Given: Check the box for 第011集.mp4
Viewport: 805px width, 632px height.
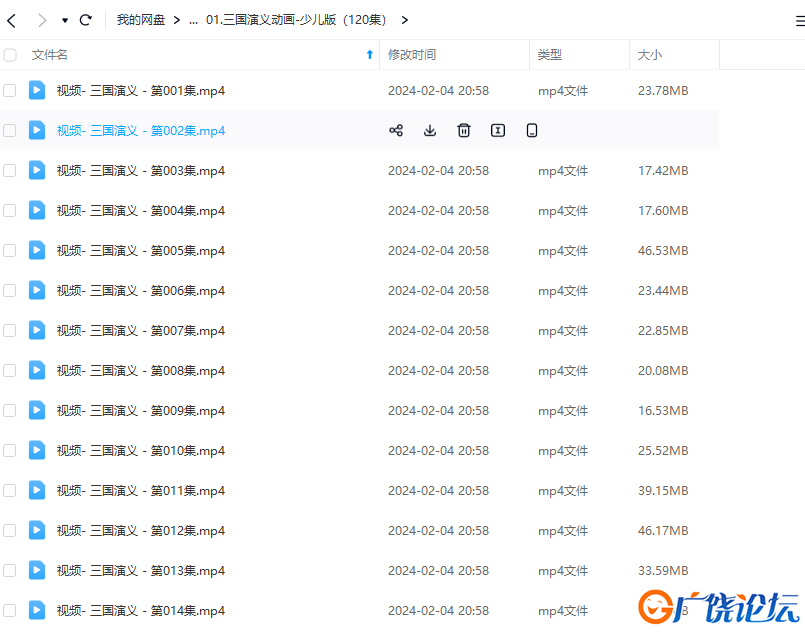Looking at the screenshot, I should (10, 491).
